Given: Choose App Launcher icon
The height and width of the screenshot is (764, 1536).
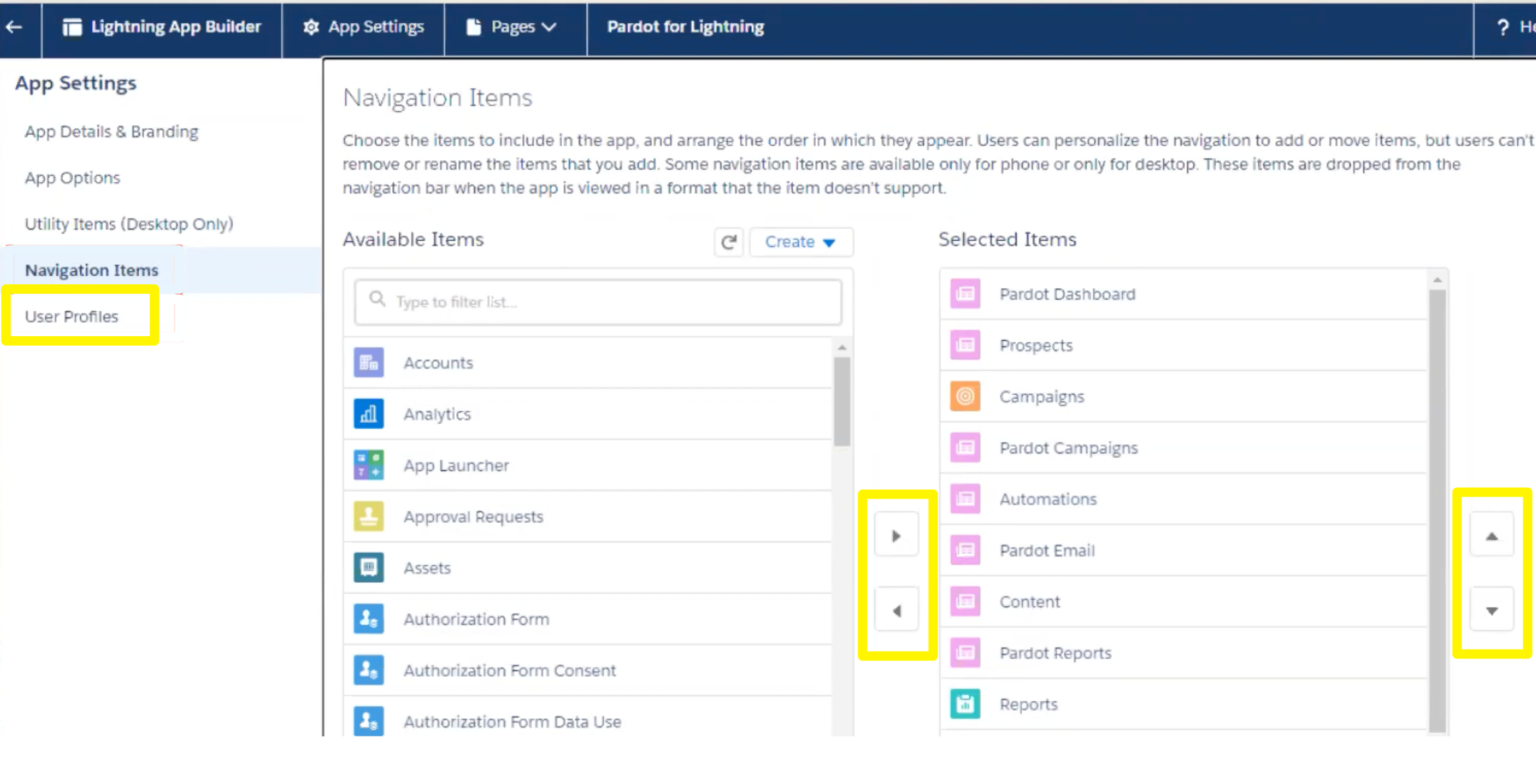Looking at the screenshot, I should 369,465.
